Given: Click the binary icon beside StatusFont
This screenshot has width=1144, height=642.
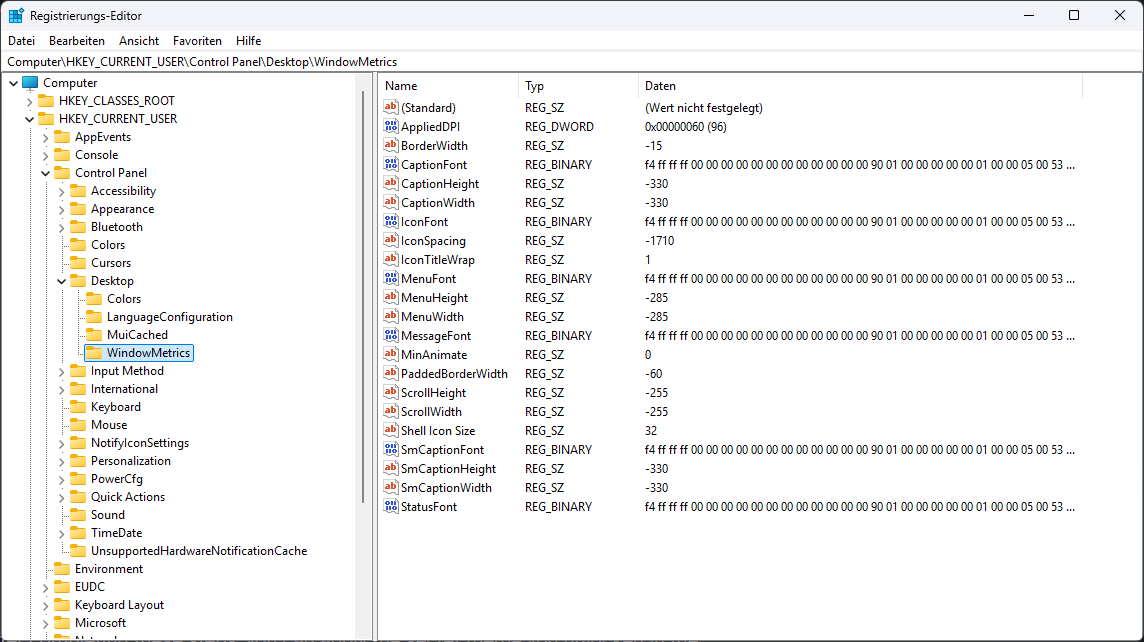Looking at the screenshot, I should (x=390, y=507).
